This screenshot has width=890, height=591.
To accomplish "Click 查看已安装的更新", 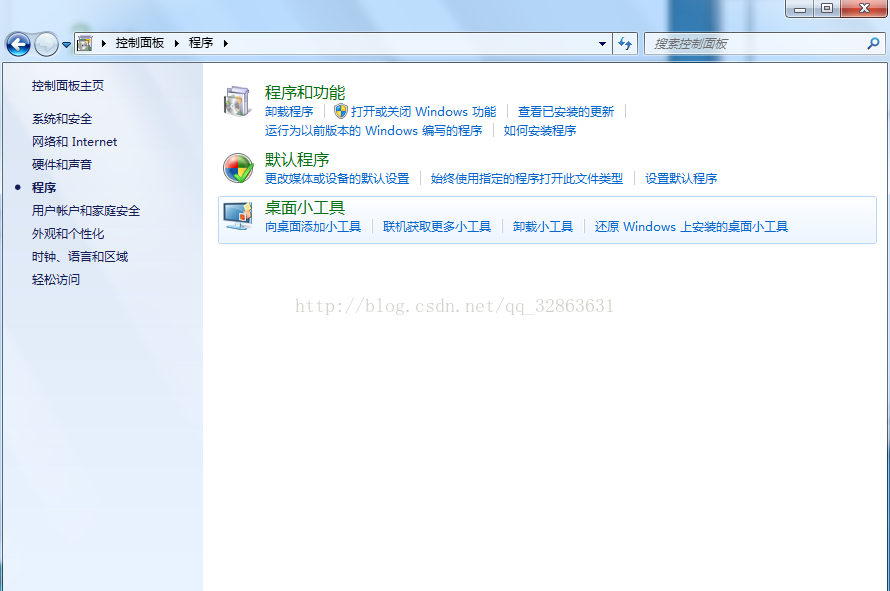I will coord(566,112).
